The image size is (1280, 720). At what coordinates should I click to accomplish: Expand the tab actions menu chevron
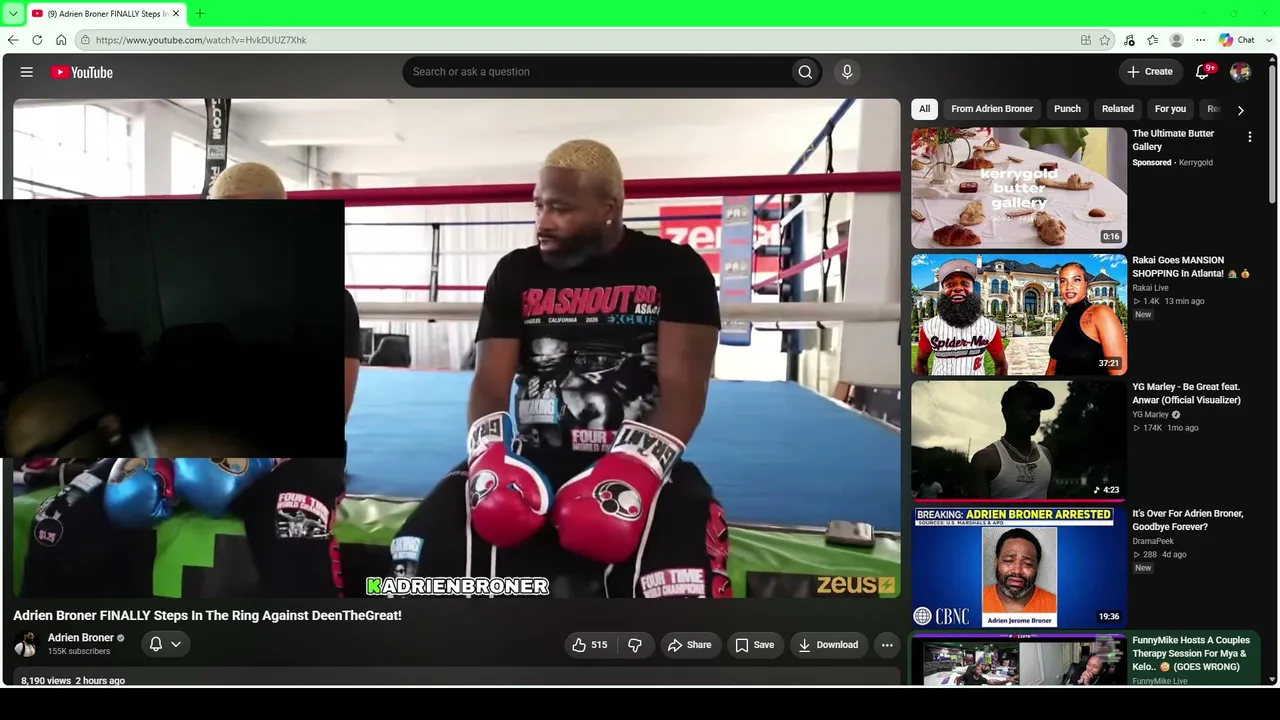click(13, 13)
